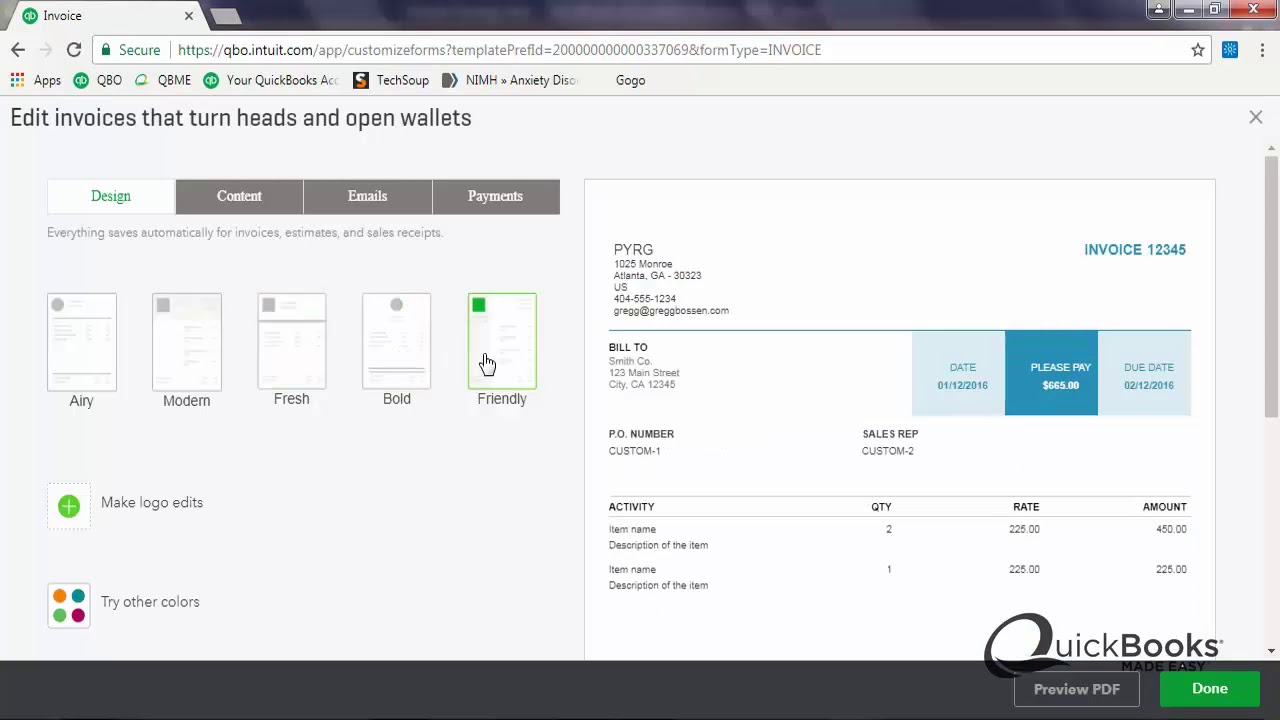Select the Bold template thumbnail
The width and height of the screenshot is (1280, 720).
coord(397,341)
